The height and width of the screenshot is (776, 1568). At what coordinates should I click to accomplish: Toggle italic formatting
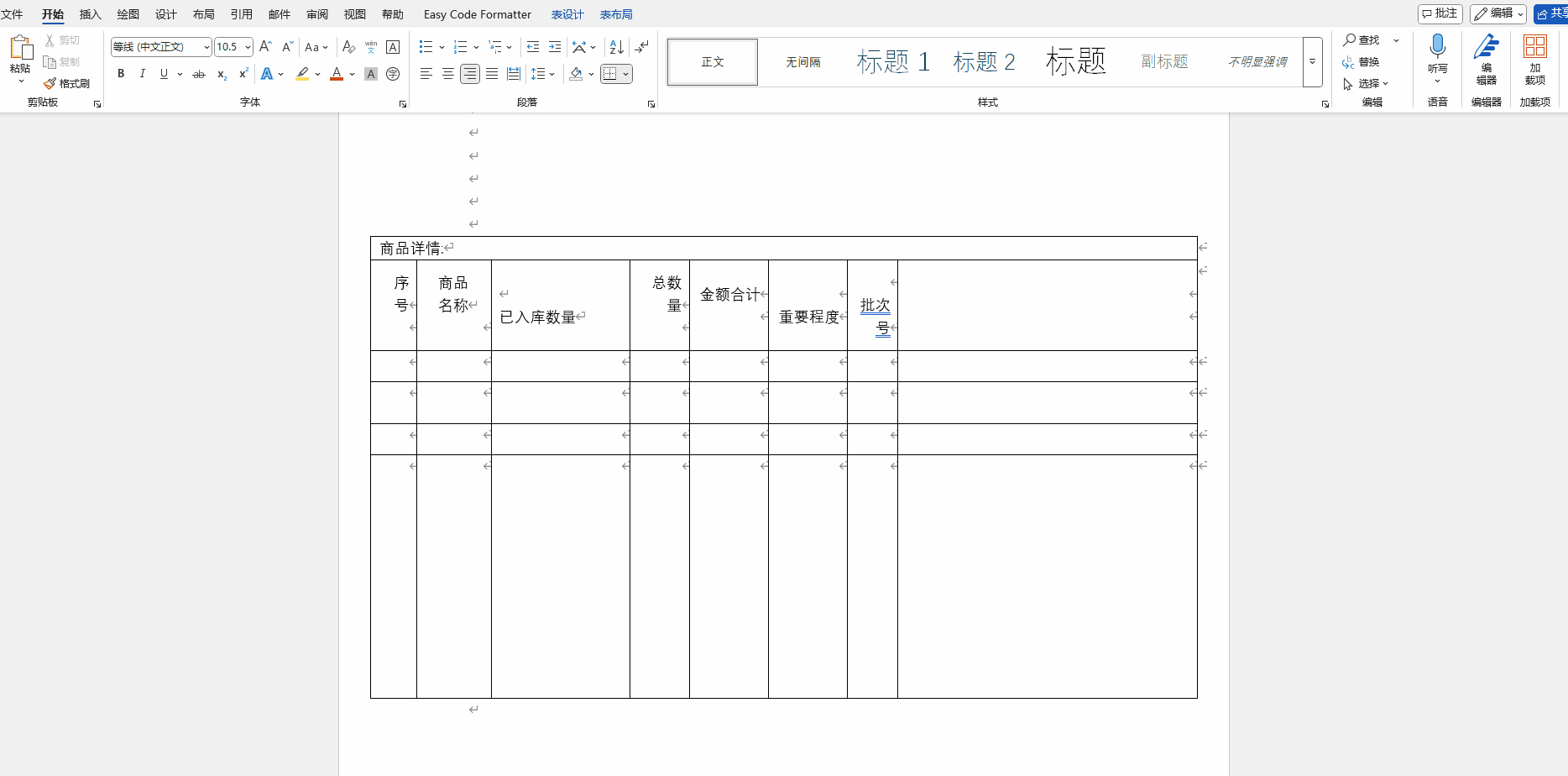click(x=143, y=74)
